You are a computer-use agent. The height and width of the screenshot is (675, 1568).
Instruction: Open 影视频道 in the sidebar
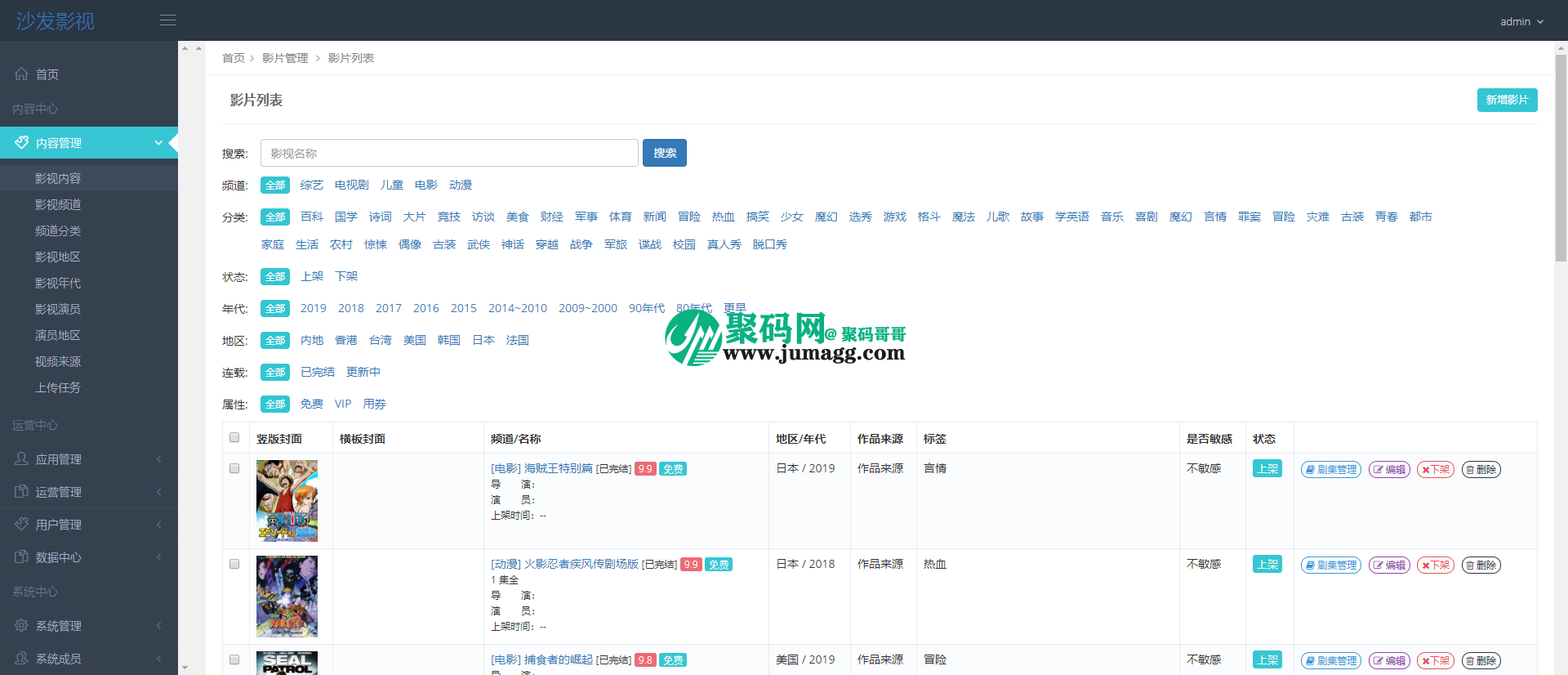[58, 205]
